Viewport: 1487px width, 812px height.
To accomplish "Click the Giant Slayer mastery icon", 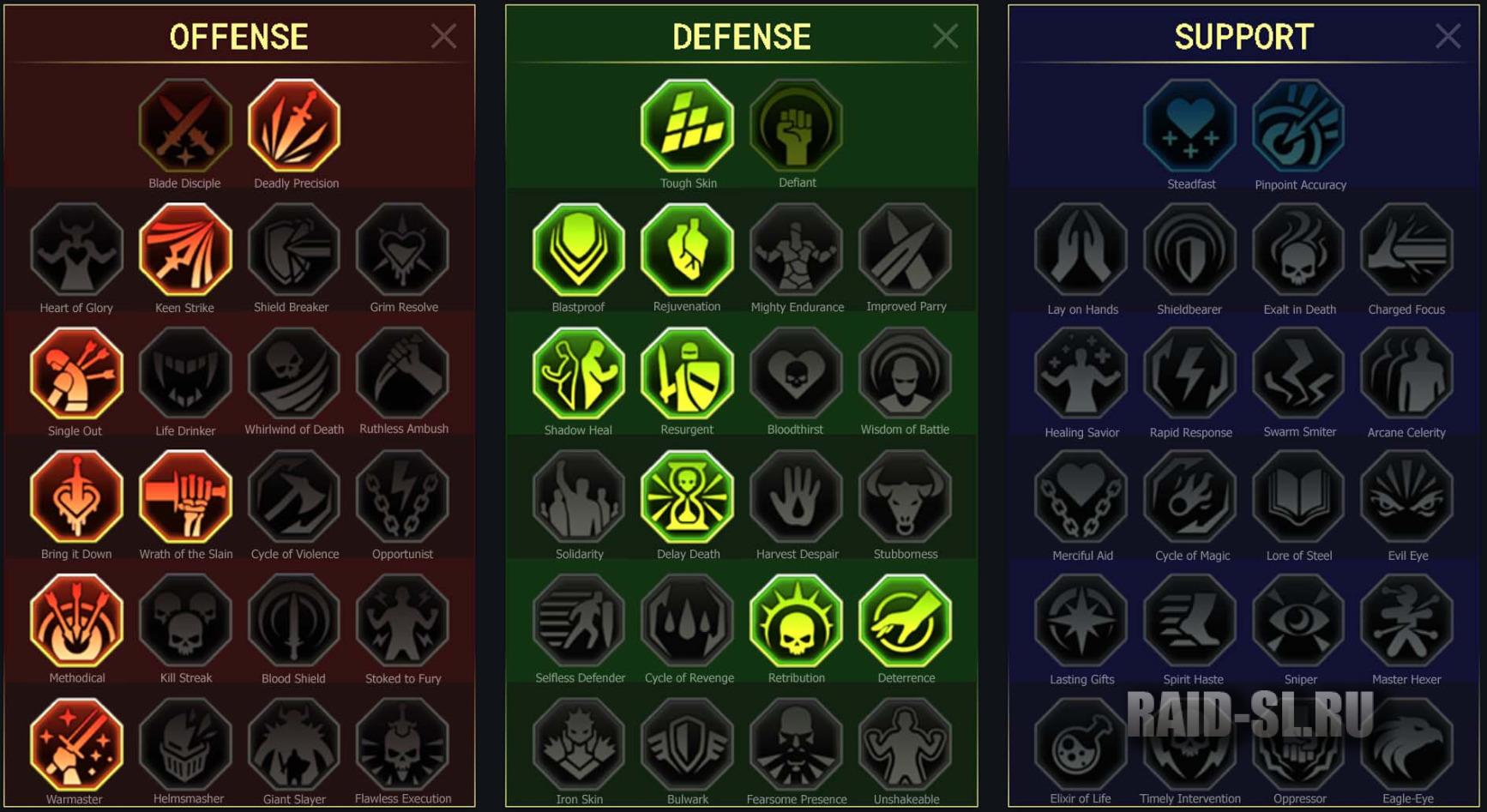I will pos(294,743).
